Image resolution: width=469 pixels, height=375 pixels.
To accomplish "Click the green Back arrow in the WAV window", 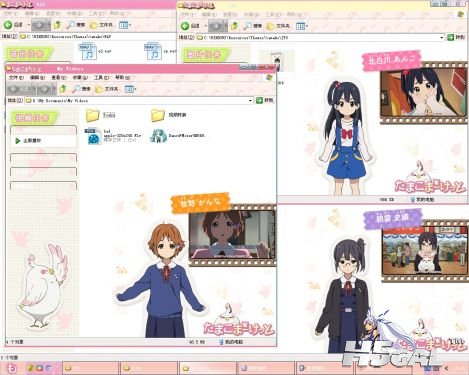I will click(8, 25).
